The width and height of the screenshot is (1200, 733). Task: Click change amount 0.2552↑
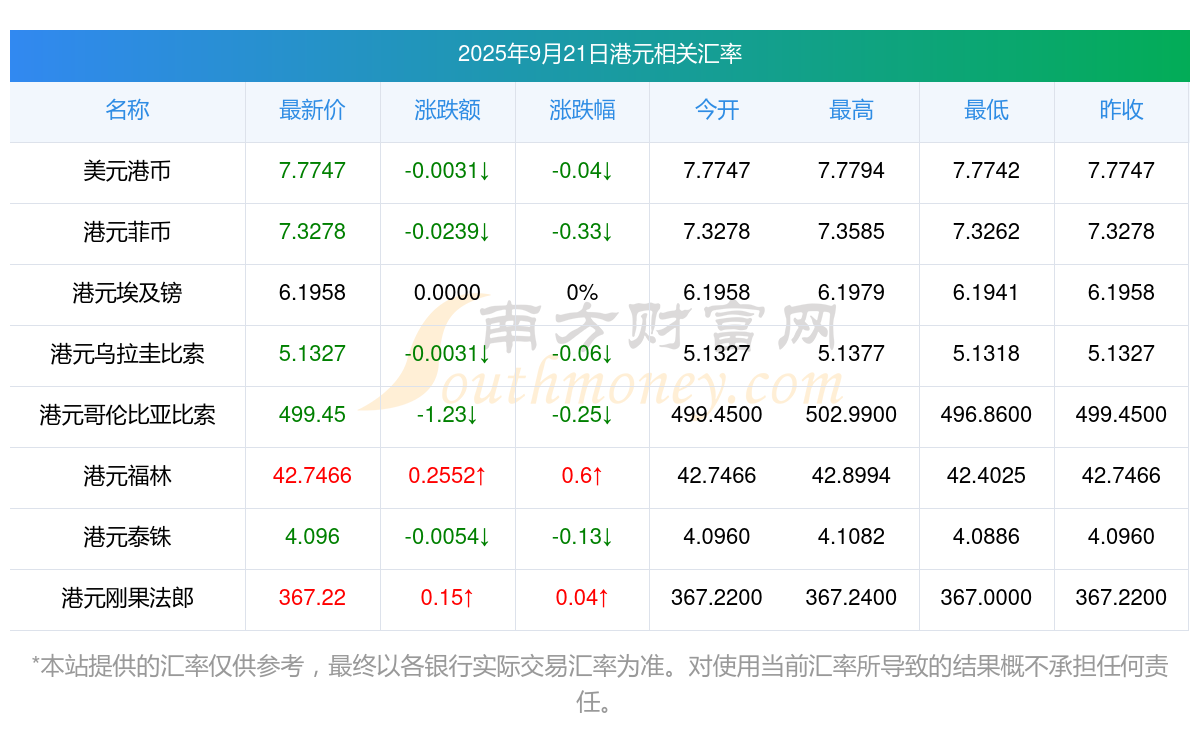point(448,476)
